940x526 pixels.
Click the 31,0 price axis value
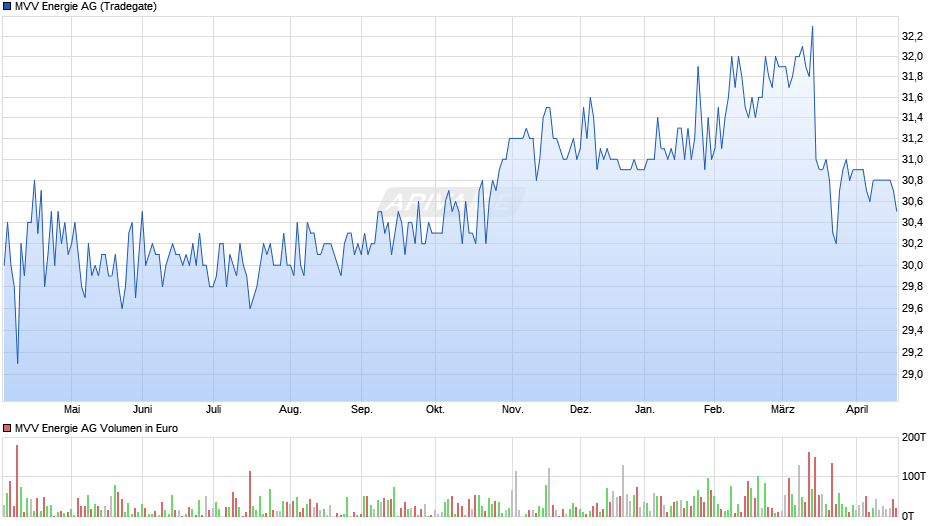pyautogui.click(x=912, y=160)
